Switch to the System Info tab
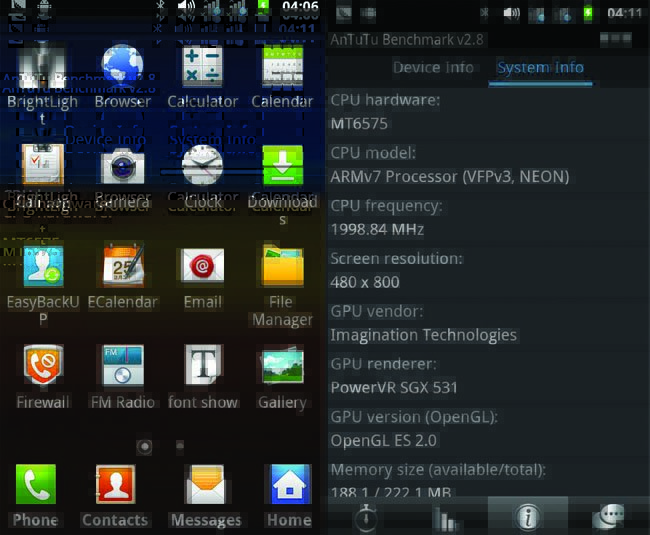Image resolution: width=650 pixels, height=535 pixels. pos(541,68)
